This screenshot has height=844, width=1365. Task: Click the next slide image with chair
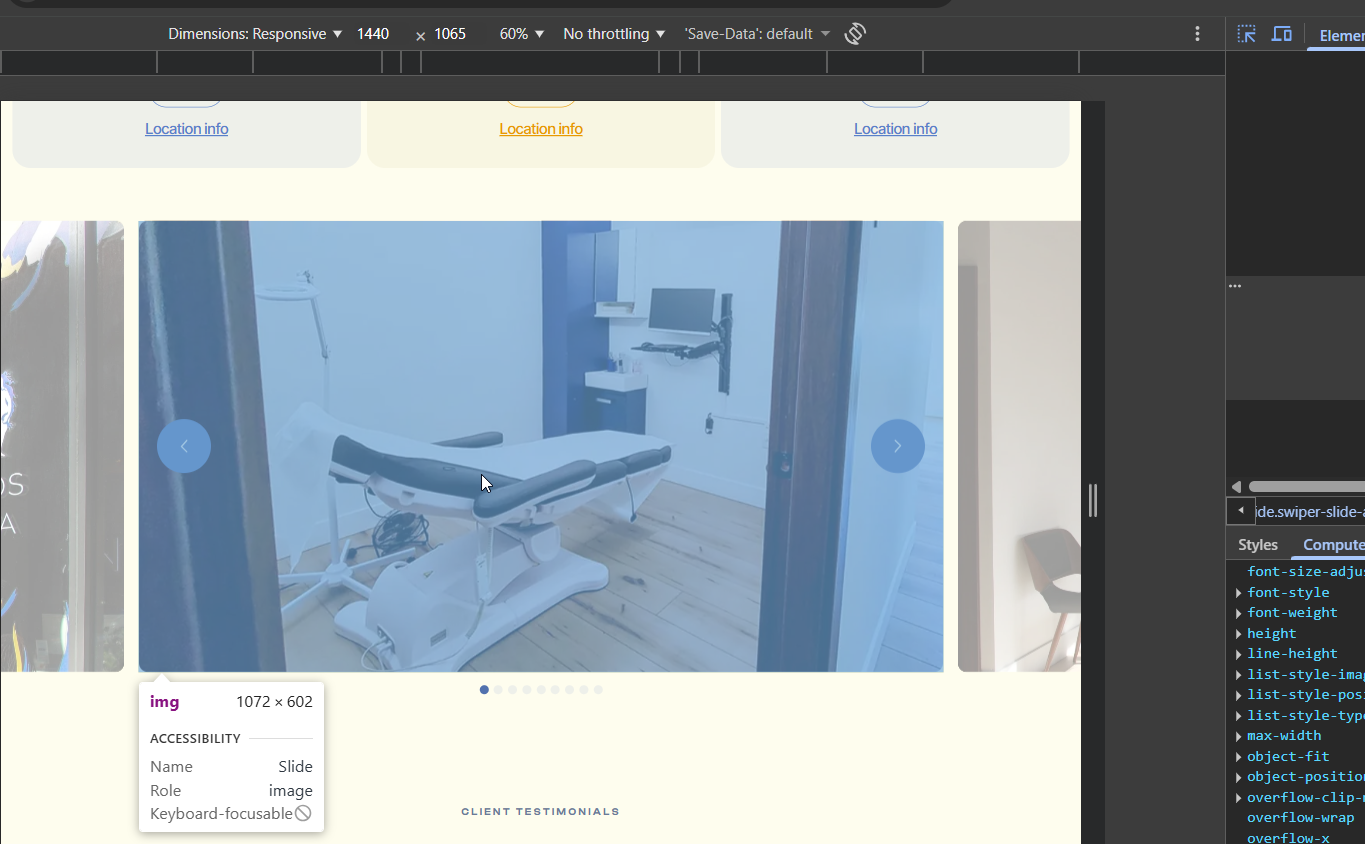point(1019,446)
